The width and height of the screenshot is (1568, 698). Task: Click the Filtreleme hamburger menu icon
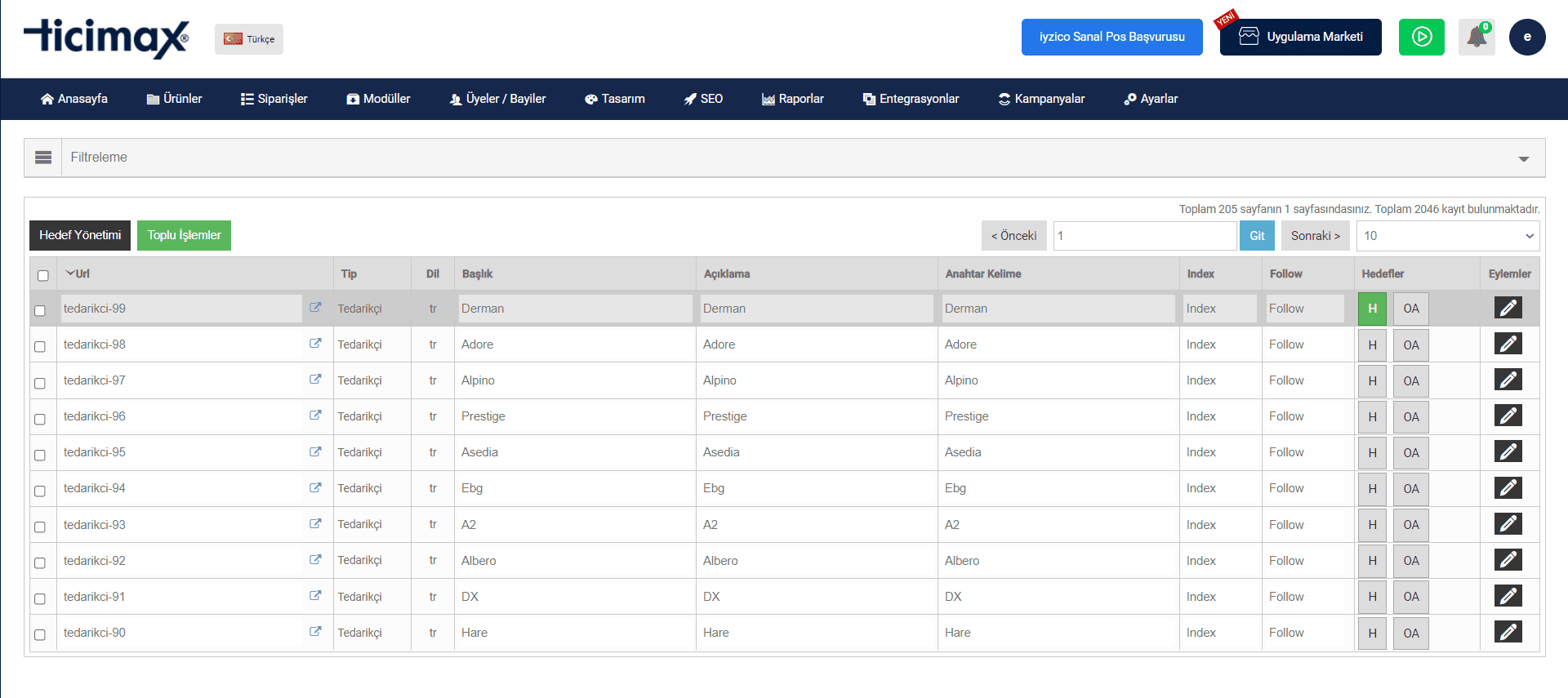43,158
